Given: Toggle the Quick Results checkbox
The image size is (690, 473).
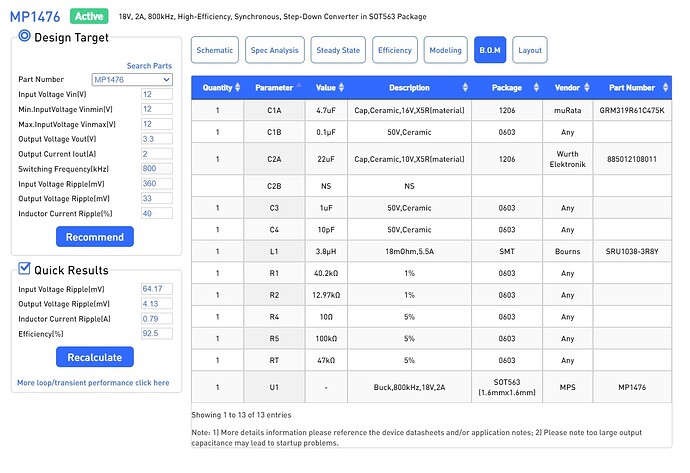Looking at the screenshot, I should click(x=24, y=268).
